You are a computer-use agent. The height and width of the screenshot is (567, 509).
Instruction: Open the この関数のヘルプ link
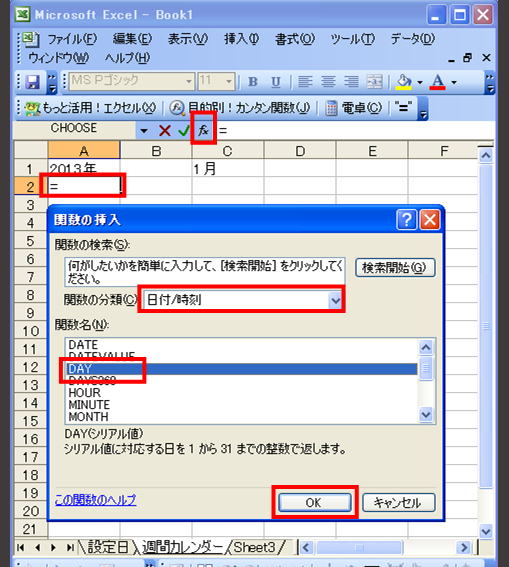pyautogui.click(x=95, y=500)
